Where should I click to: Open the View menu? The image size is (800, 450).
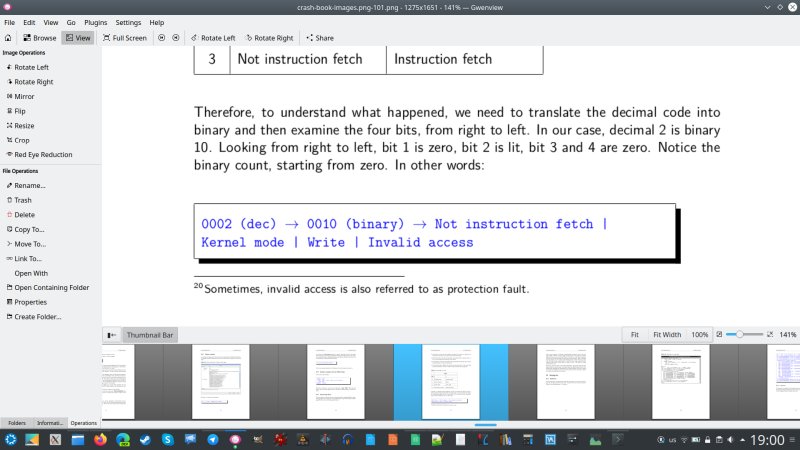[51, 22]
